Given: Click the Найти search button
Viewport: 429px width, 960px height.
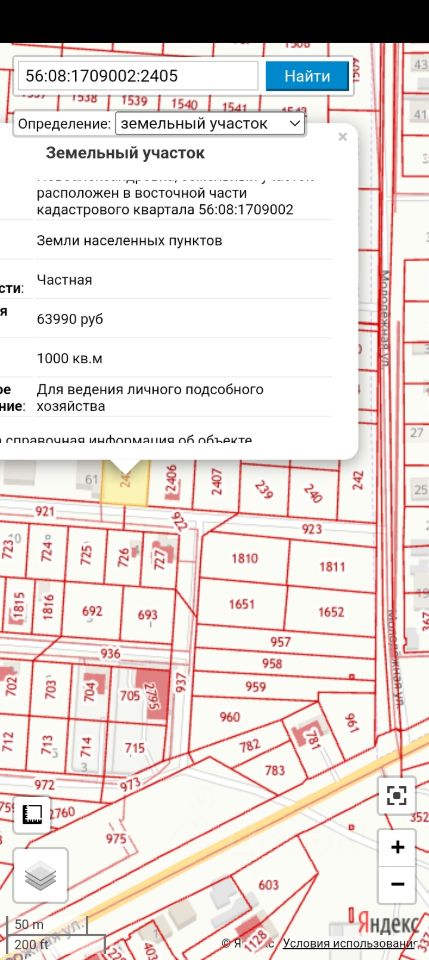Looking at the screenshot, I should point(307,76).
